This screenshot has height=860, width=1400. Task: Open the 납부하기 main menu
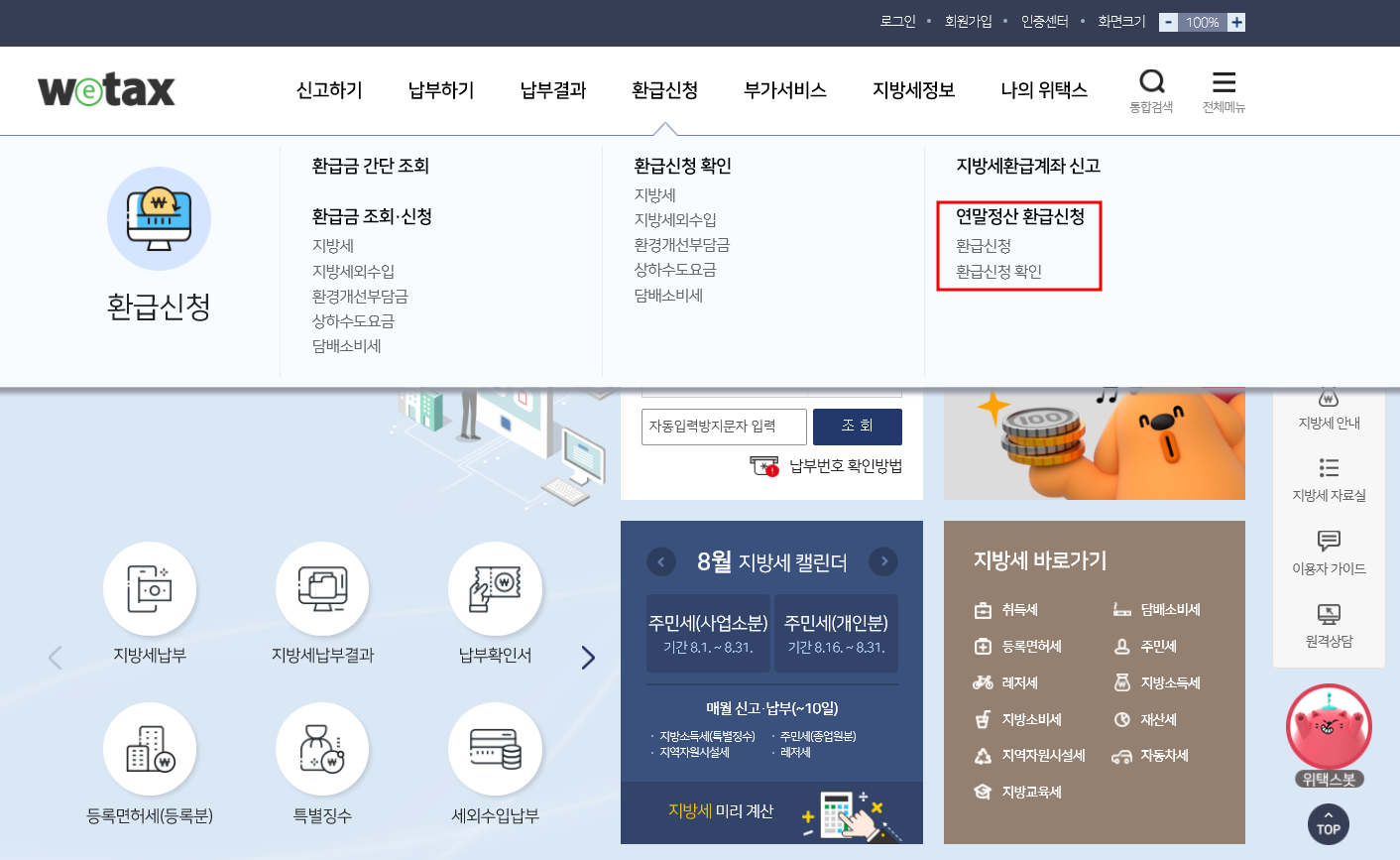[x=441, y=90]
